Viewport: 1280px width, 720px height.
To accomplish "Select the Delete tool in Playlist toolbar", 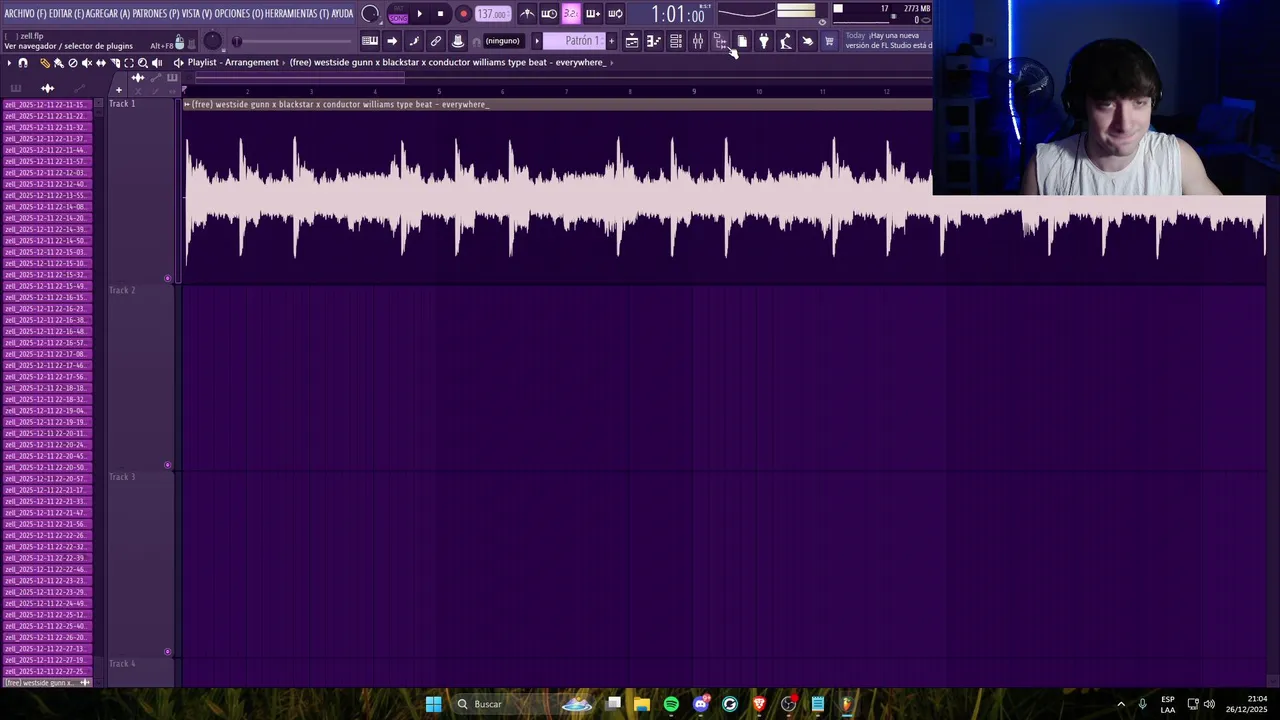I will coord(73,63).
